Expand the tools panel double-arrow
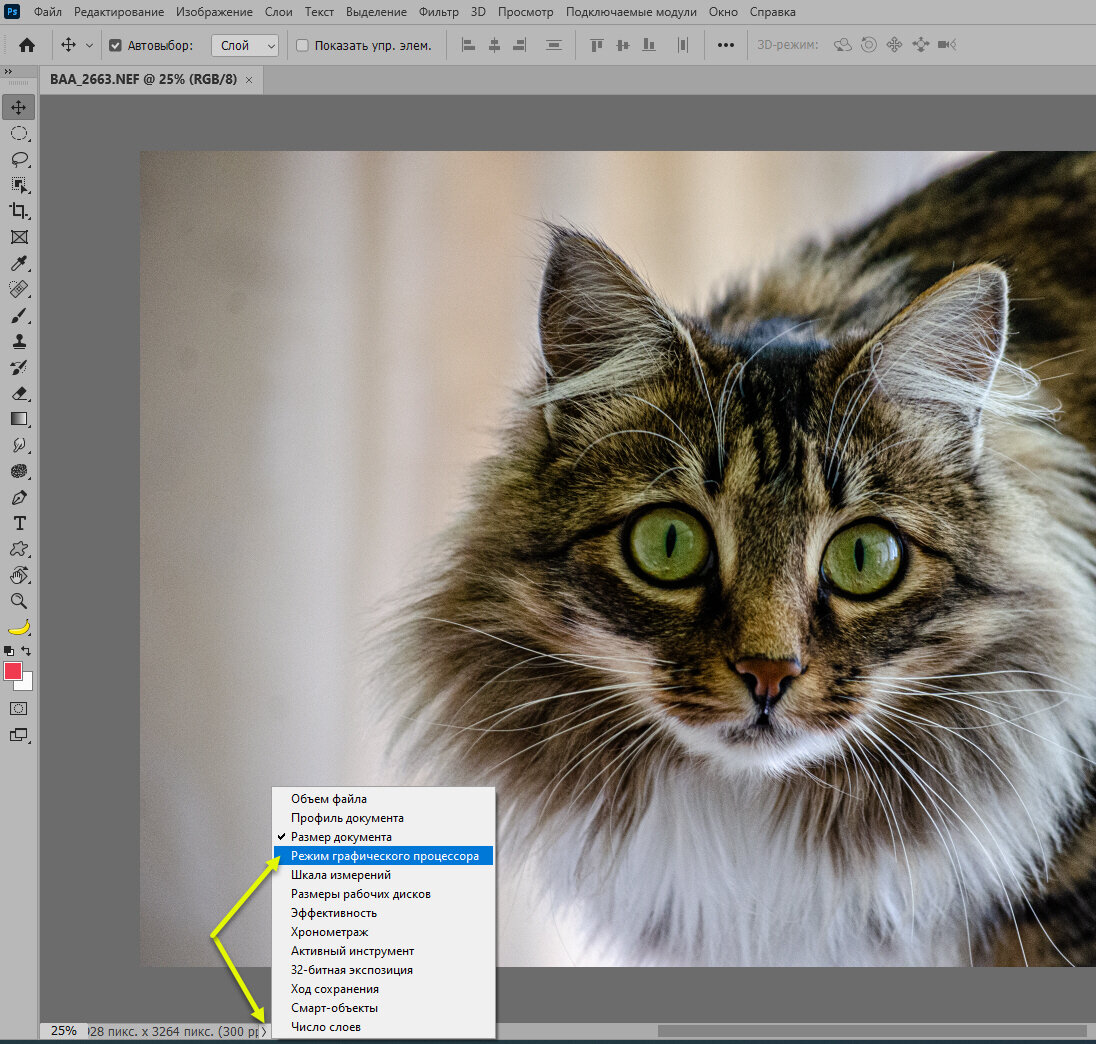 click(8, 72)
